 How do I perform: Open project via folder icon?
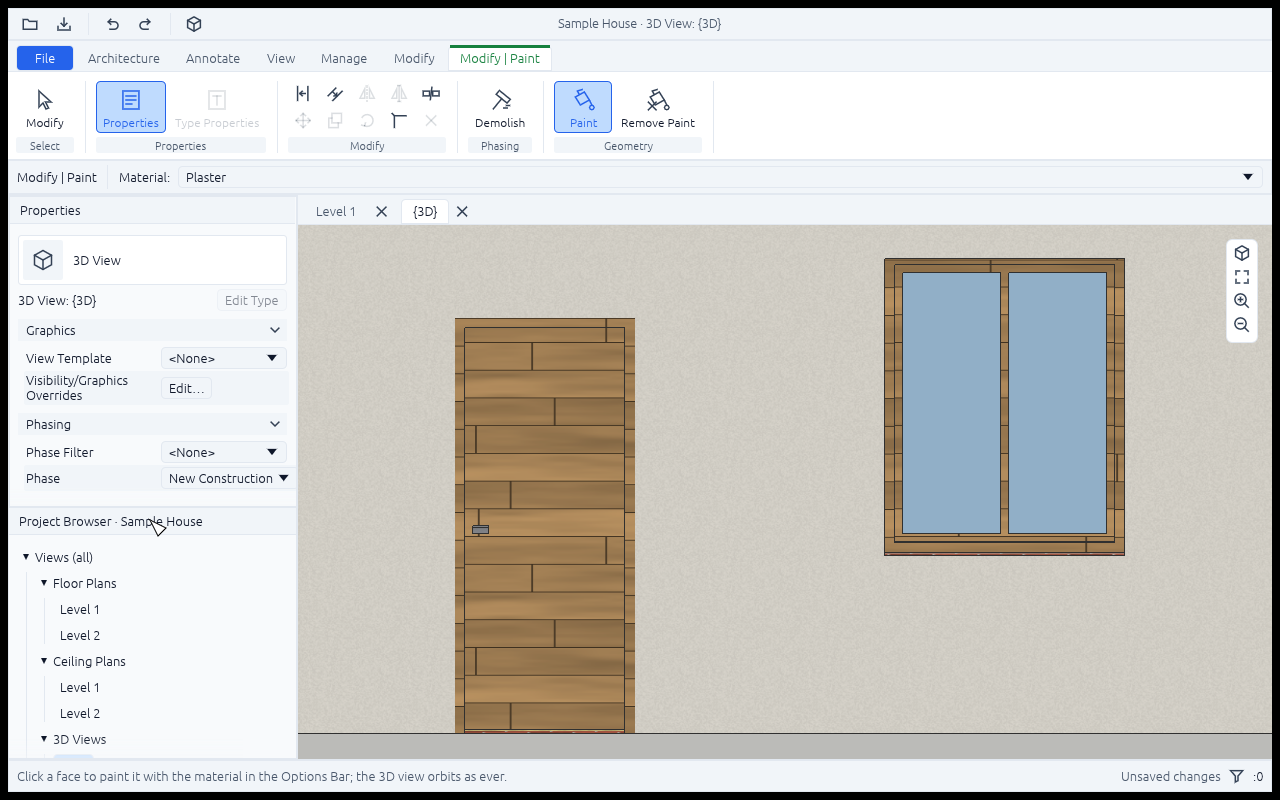[x=30, y=24]
